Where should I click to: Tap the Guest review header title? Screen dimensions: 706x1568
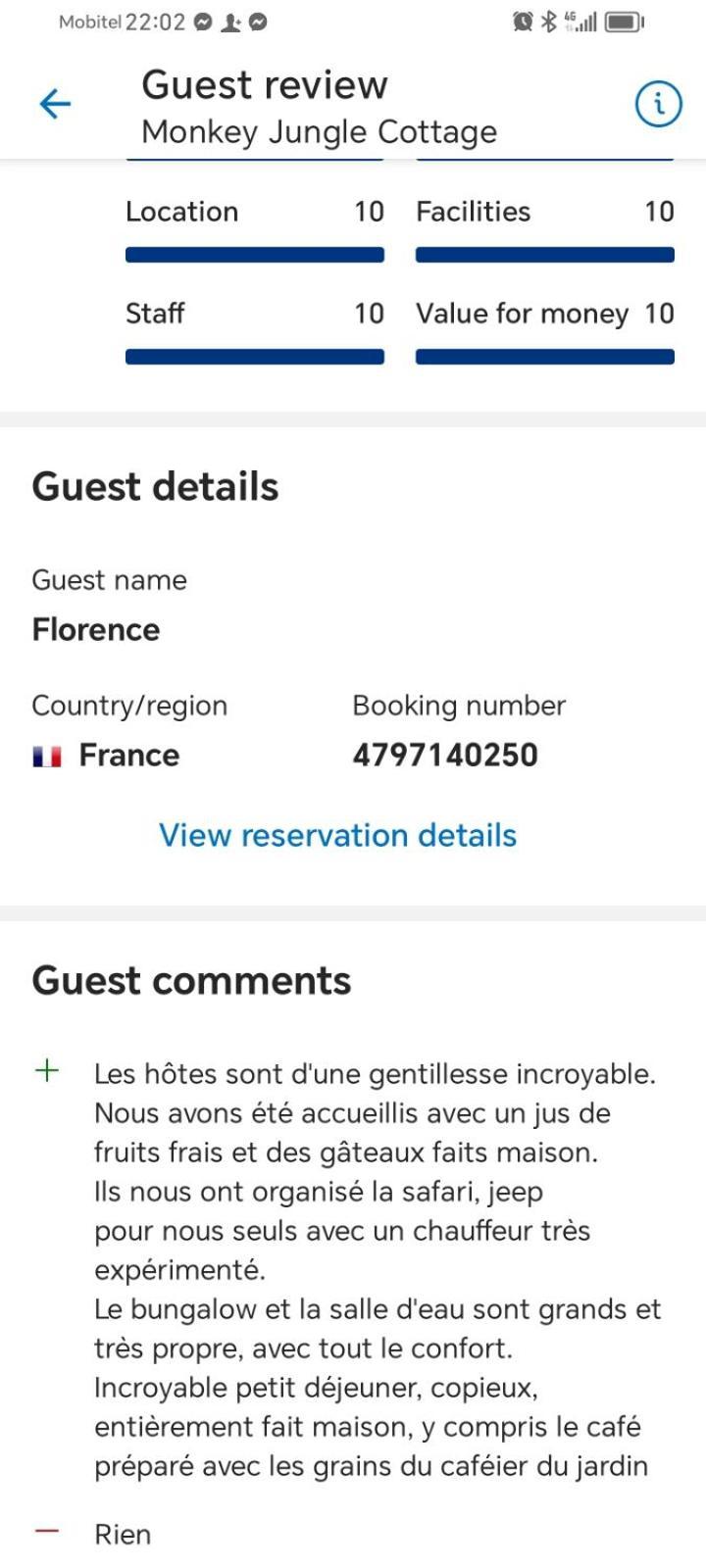pos(265,85)
